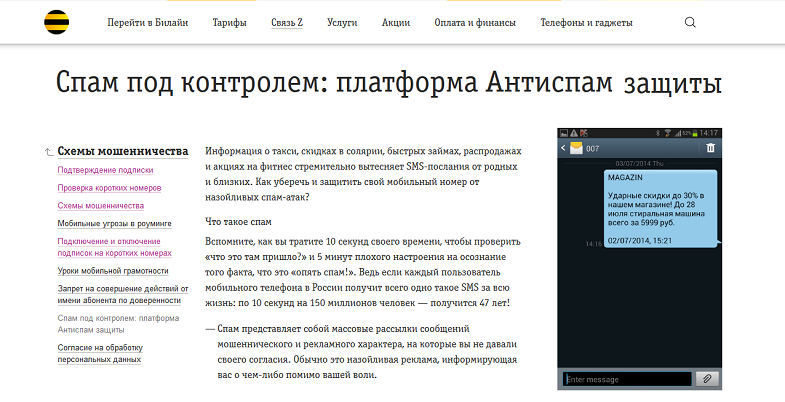
Task: Open Уроки мобильной грамотности link
Action: coord(113,271)
